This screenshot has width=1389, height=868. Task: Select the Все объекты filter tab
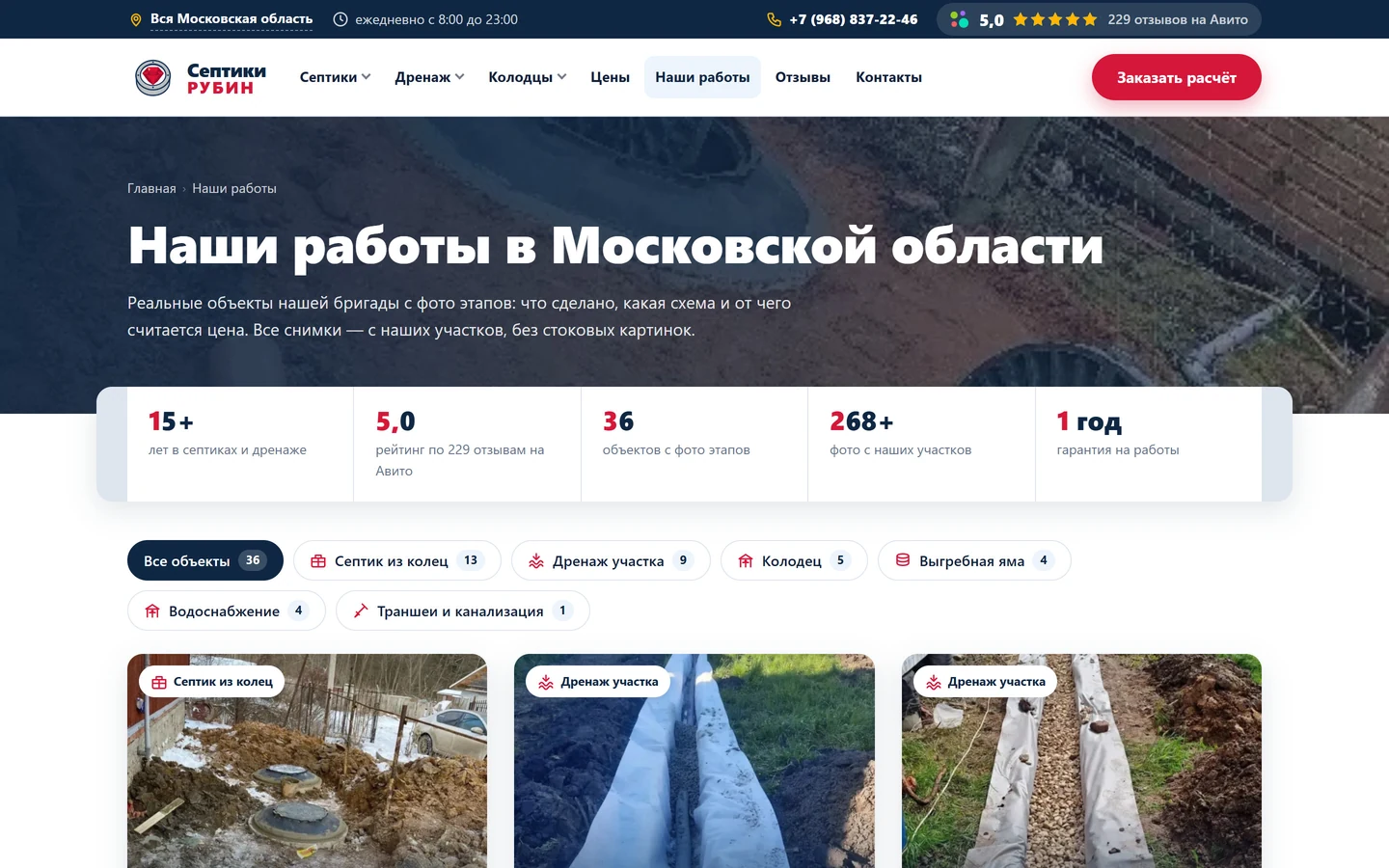pos(205,560)
